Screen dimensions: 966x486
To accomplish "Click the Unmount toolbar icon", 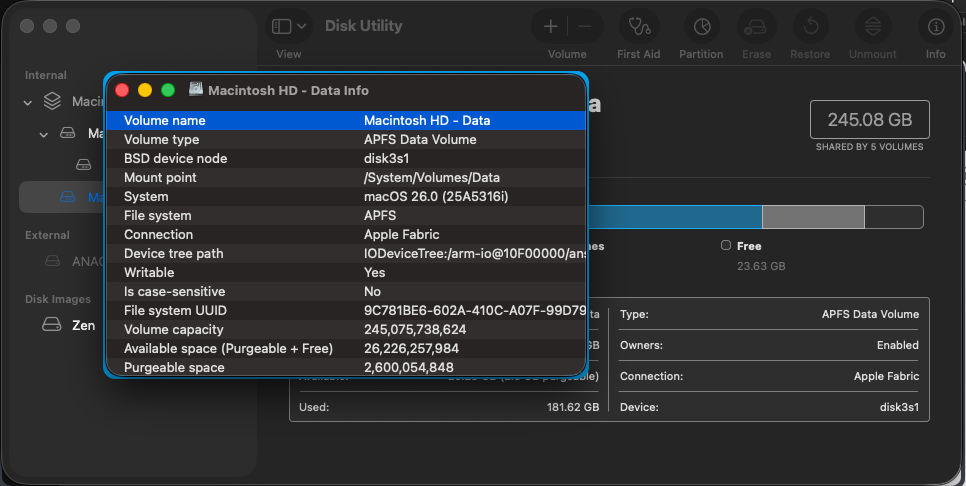I will 873,26.
